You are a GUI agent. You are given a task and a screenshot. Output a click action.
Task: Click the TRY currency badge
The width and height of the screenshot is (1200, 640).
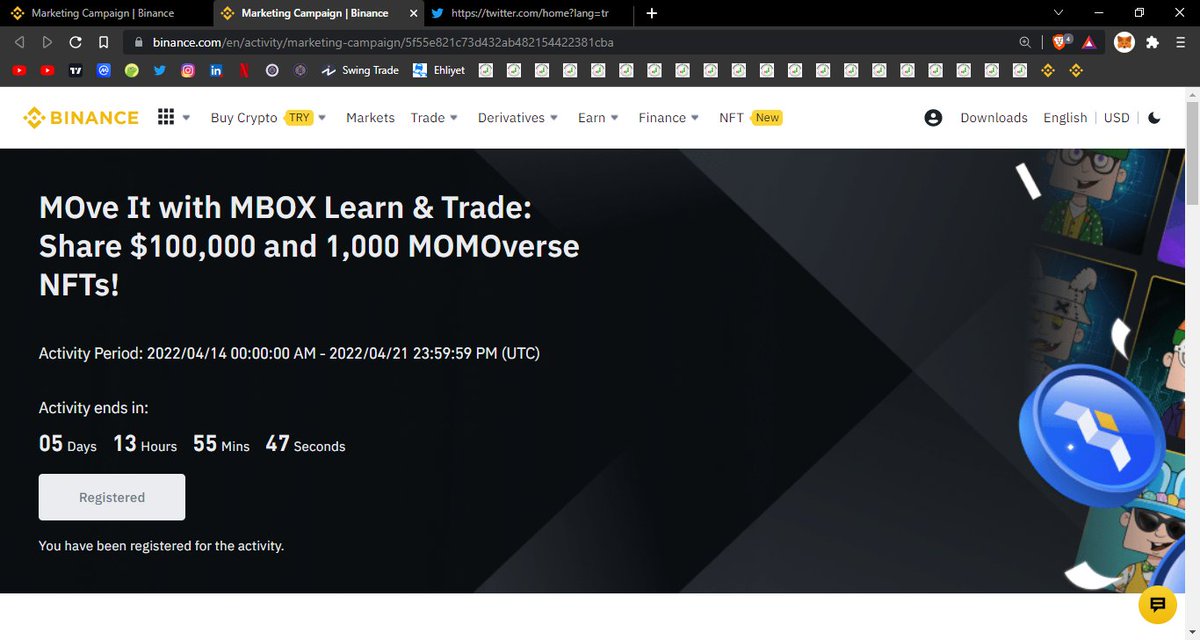point(299,117)
